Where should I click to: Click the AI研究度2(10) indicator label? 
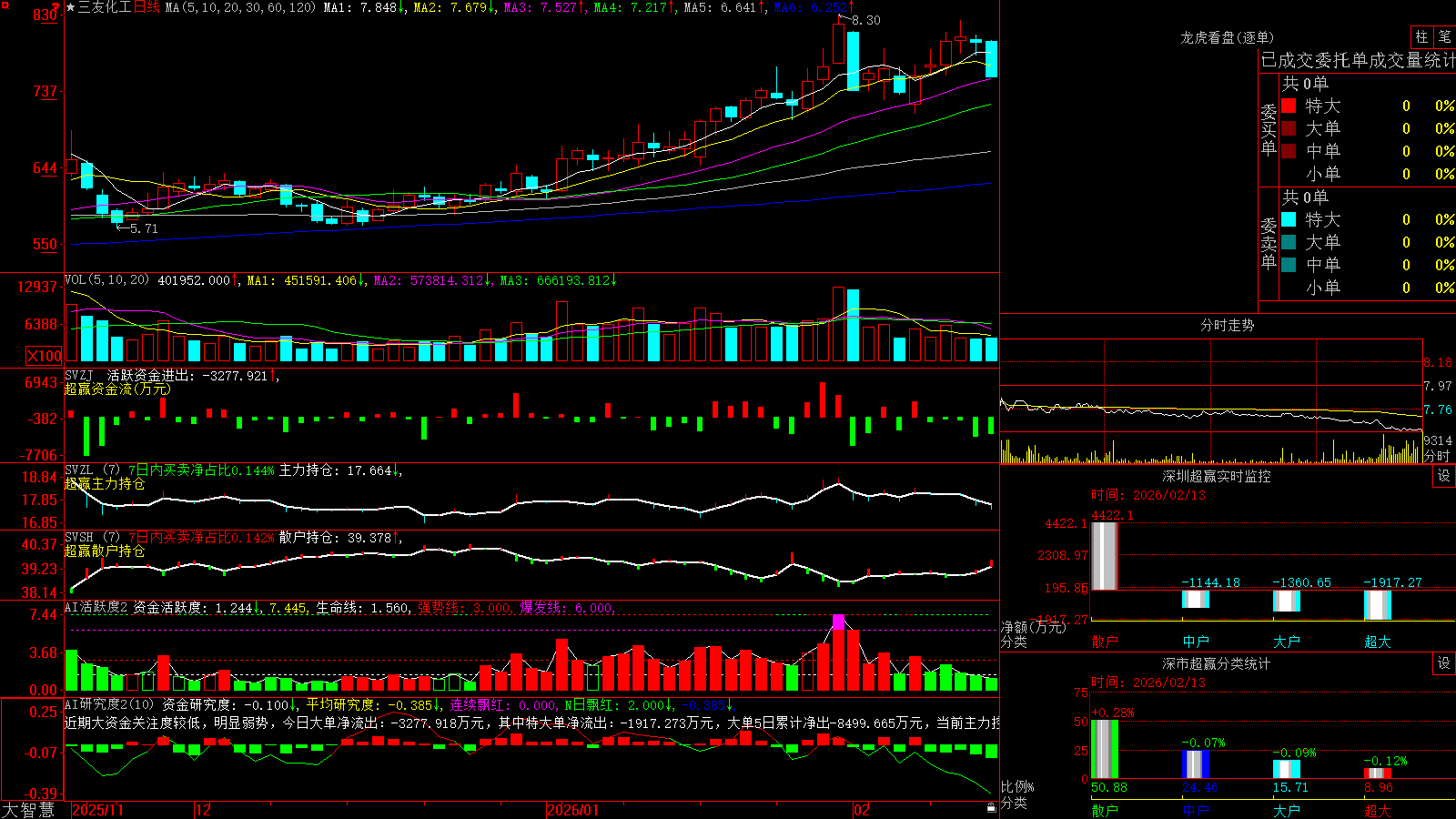point(109,704)
